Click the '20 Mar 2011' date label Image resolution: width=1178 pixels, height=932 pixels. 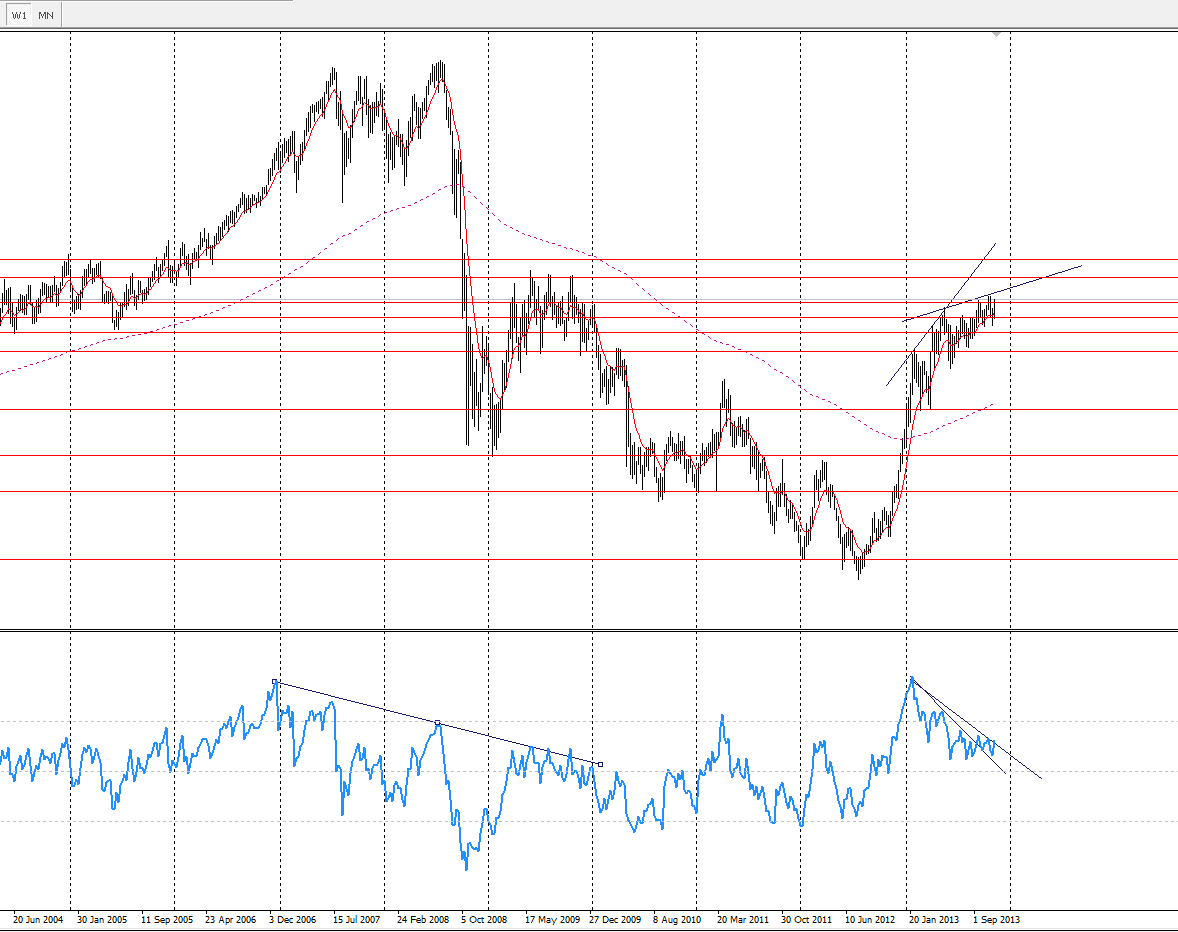(x=743, y=919)
